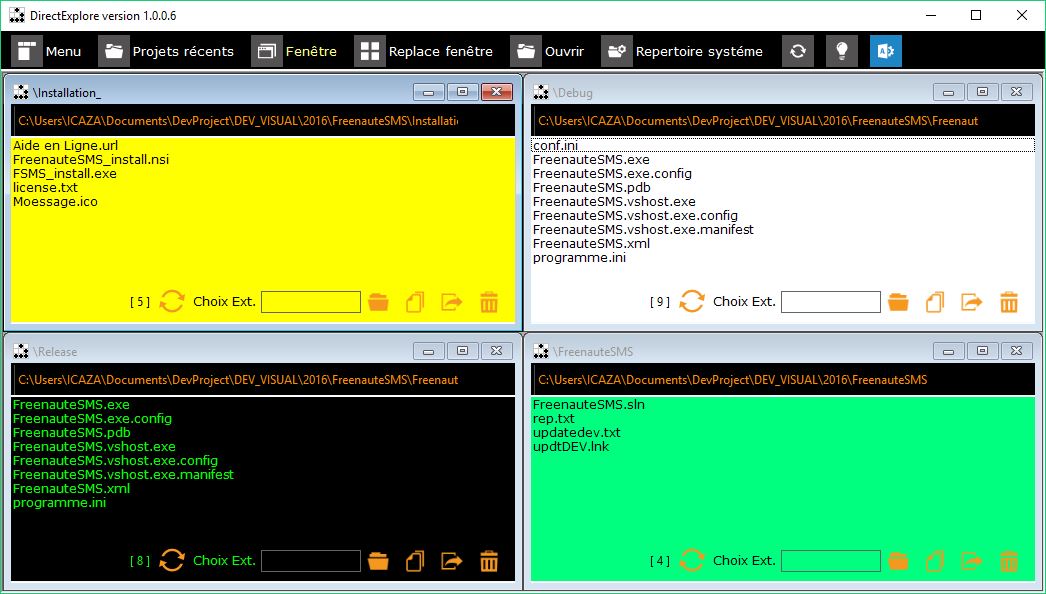Click the path bar in FreenauteSMS window
The image size is (1046, 594).
pos(783,380)
